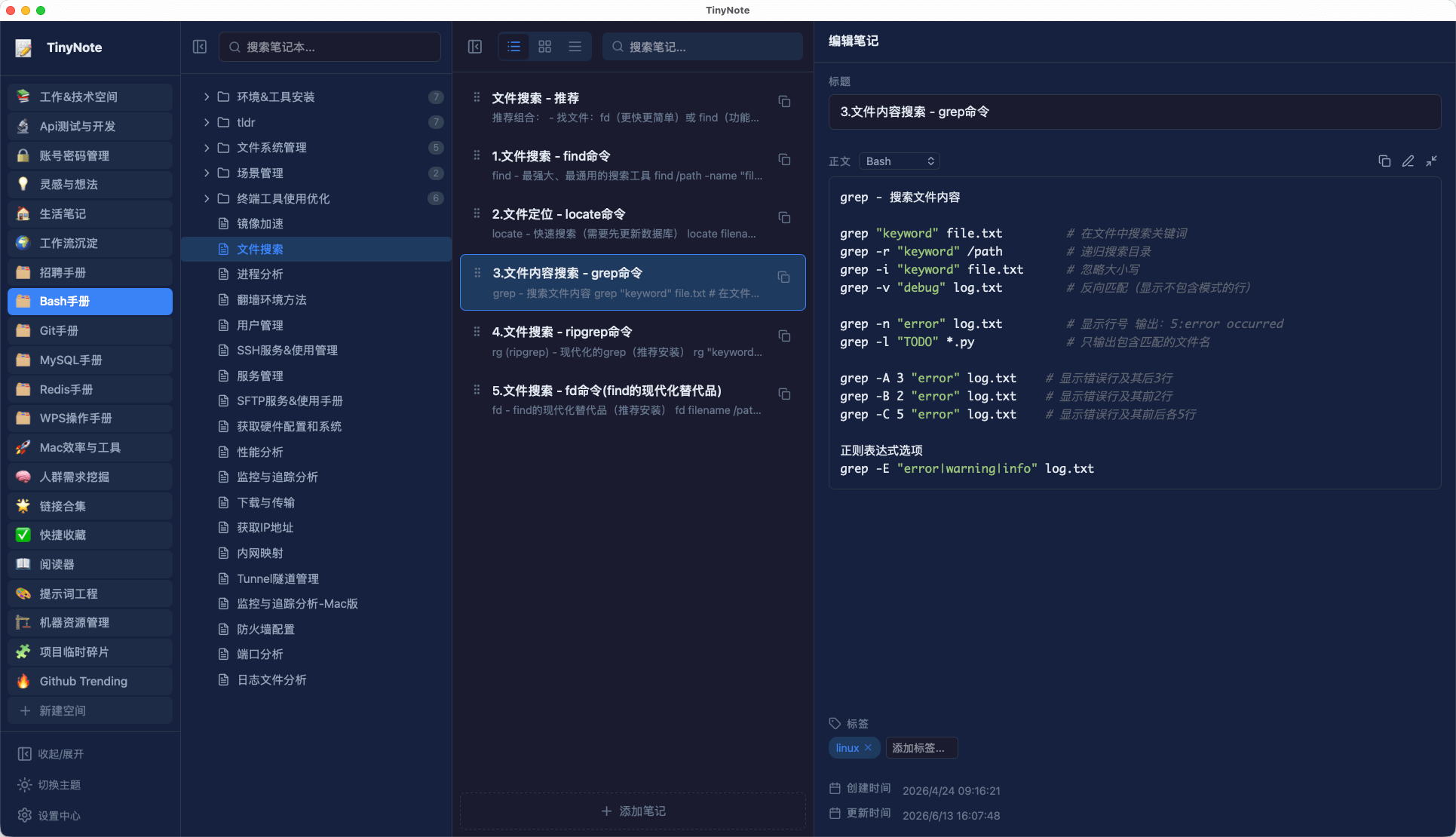Click the 添加标签 tag input
The image size is (1456, 837).
(921, 747)
